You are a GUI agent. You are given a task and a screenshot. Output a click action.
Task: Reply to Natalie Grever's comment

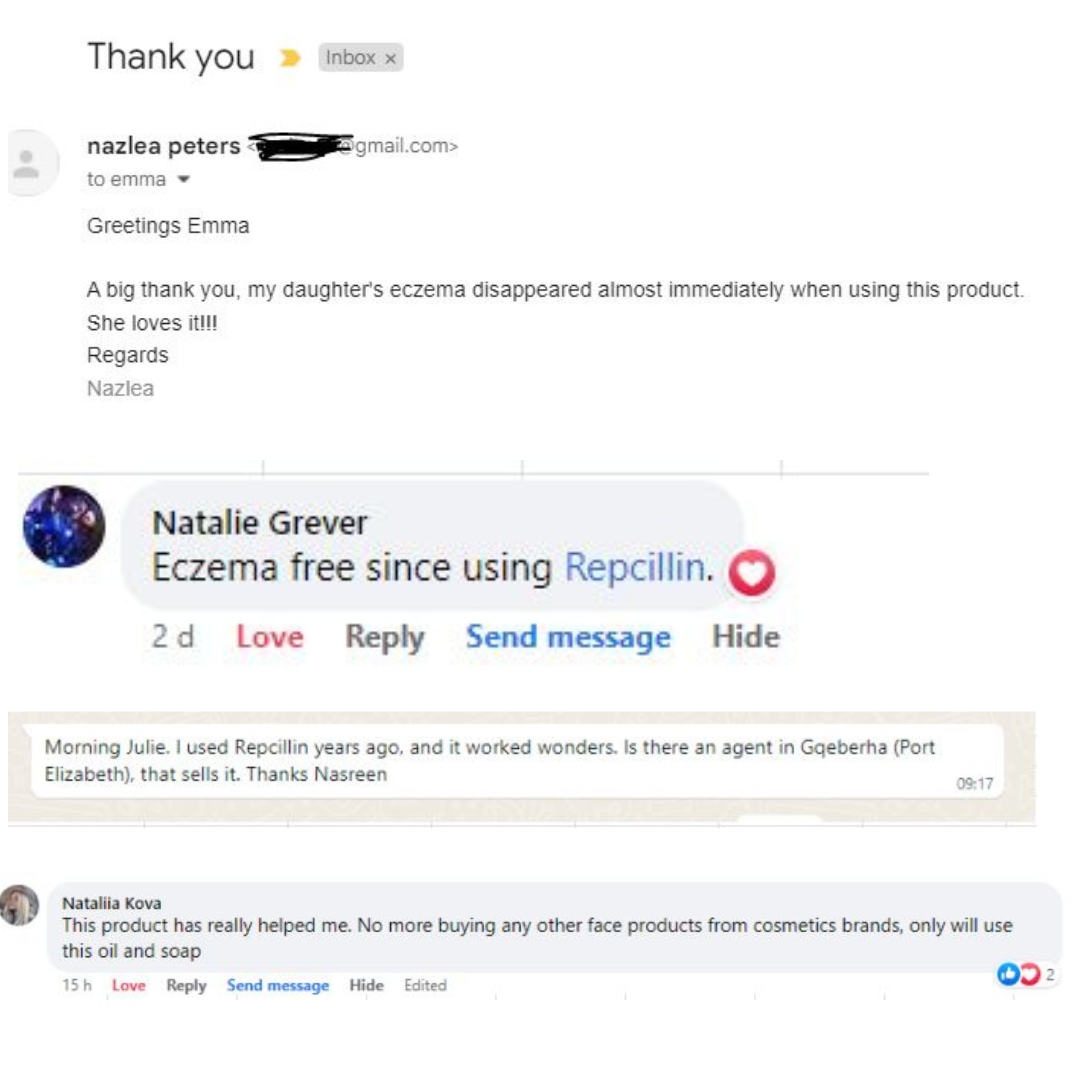click(x=384, y=637)
